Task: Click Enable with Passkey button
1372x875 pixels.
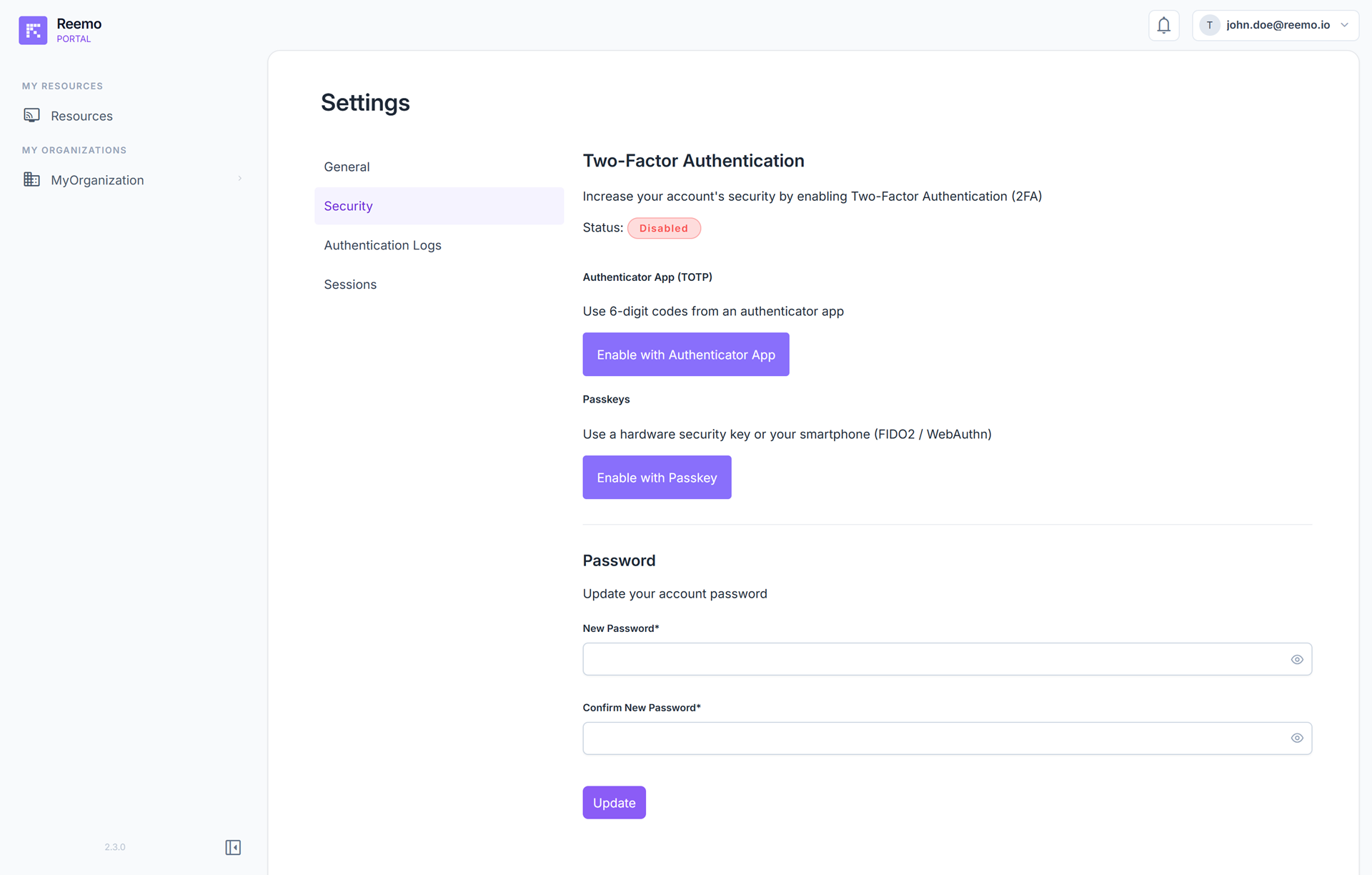Action: tap(657, 477)
